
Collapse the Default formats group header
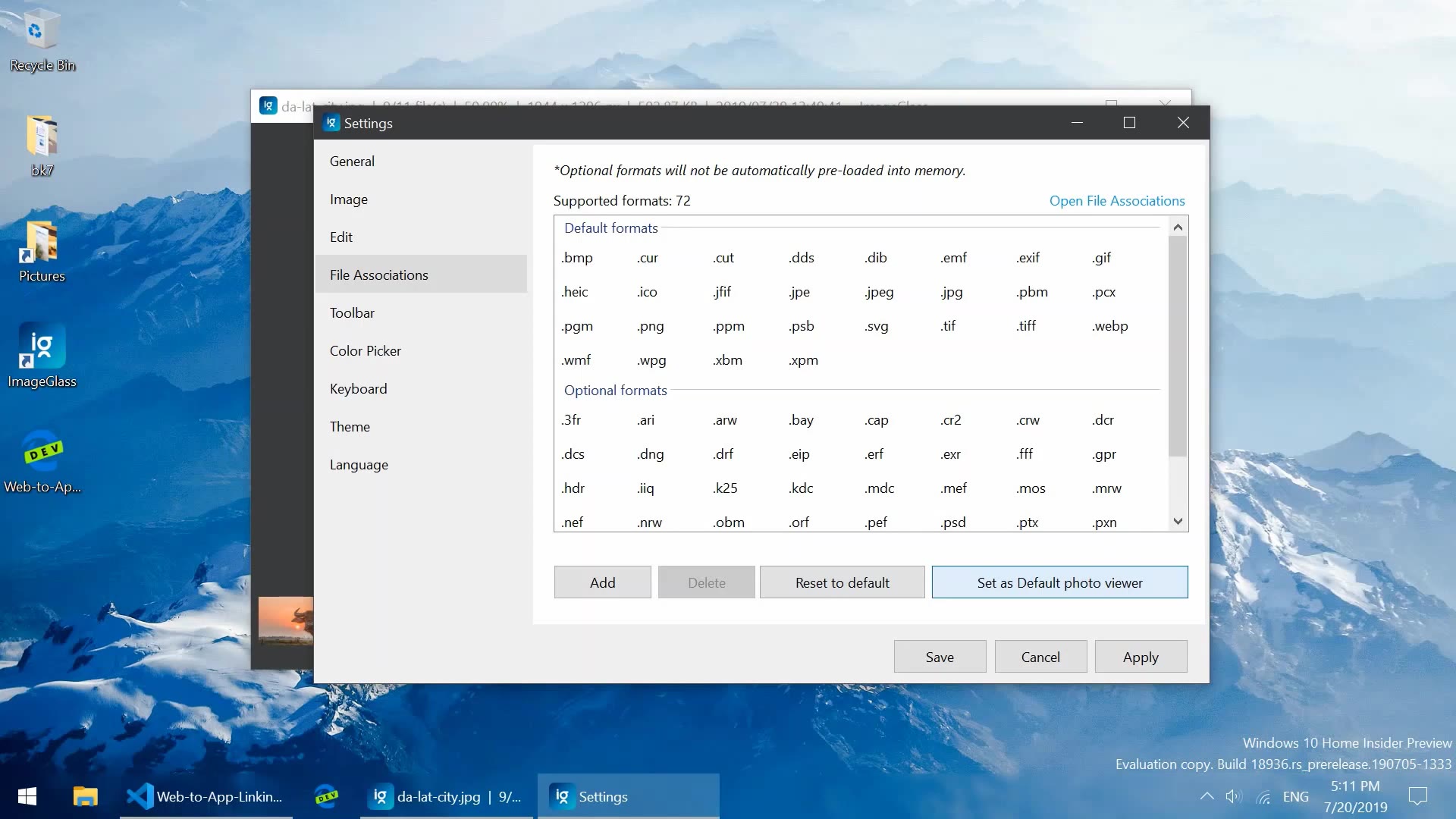tap(611, 227)
